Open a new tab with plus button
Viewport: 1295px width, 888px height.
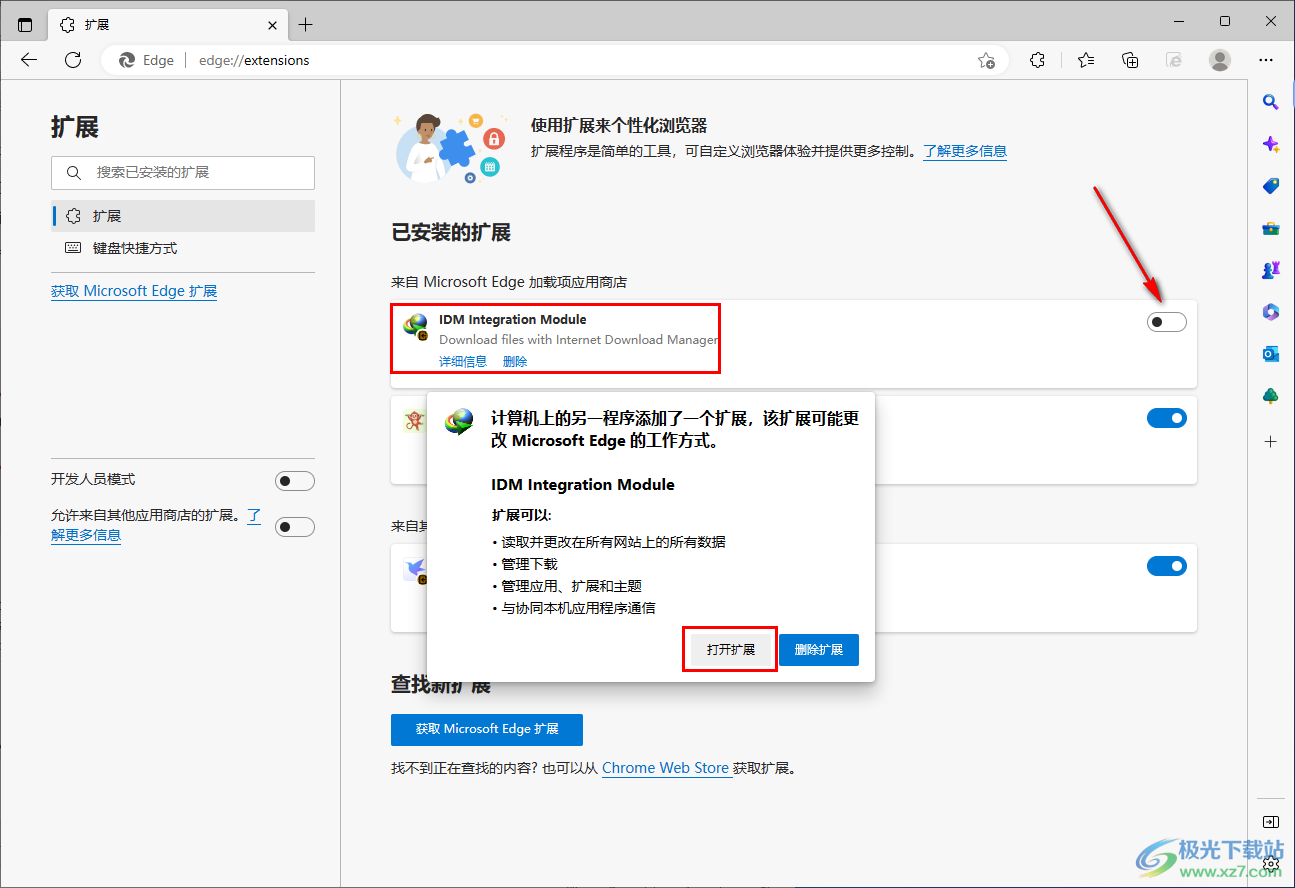306,24
